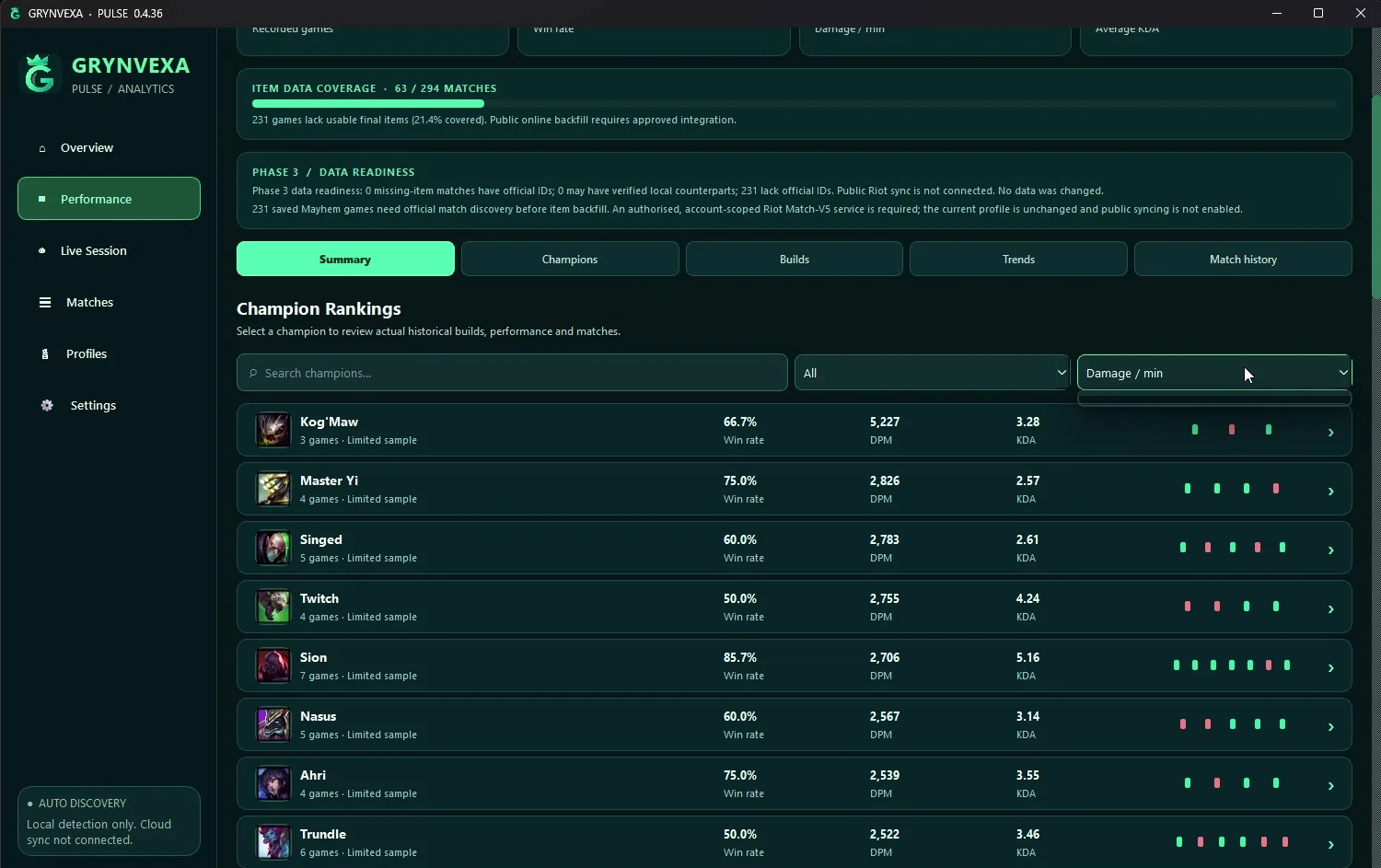Go to Overview in the sidebar
This screenshot has width=1381, height=868.
coord(109,147)
